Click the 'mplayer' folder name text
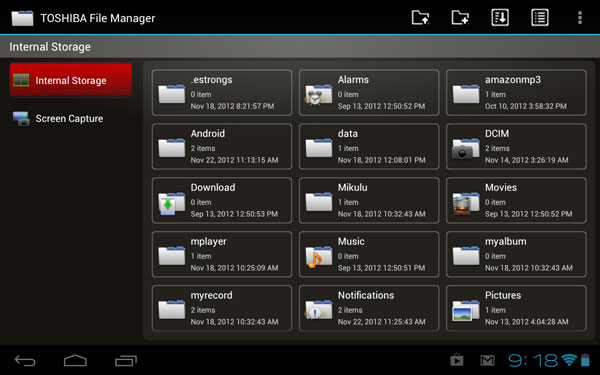600x375 pixels. 209,242
